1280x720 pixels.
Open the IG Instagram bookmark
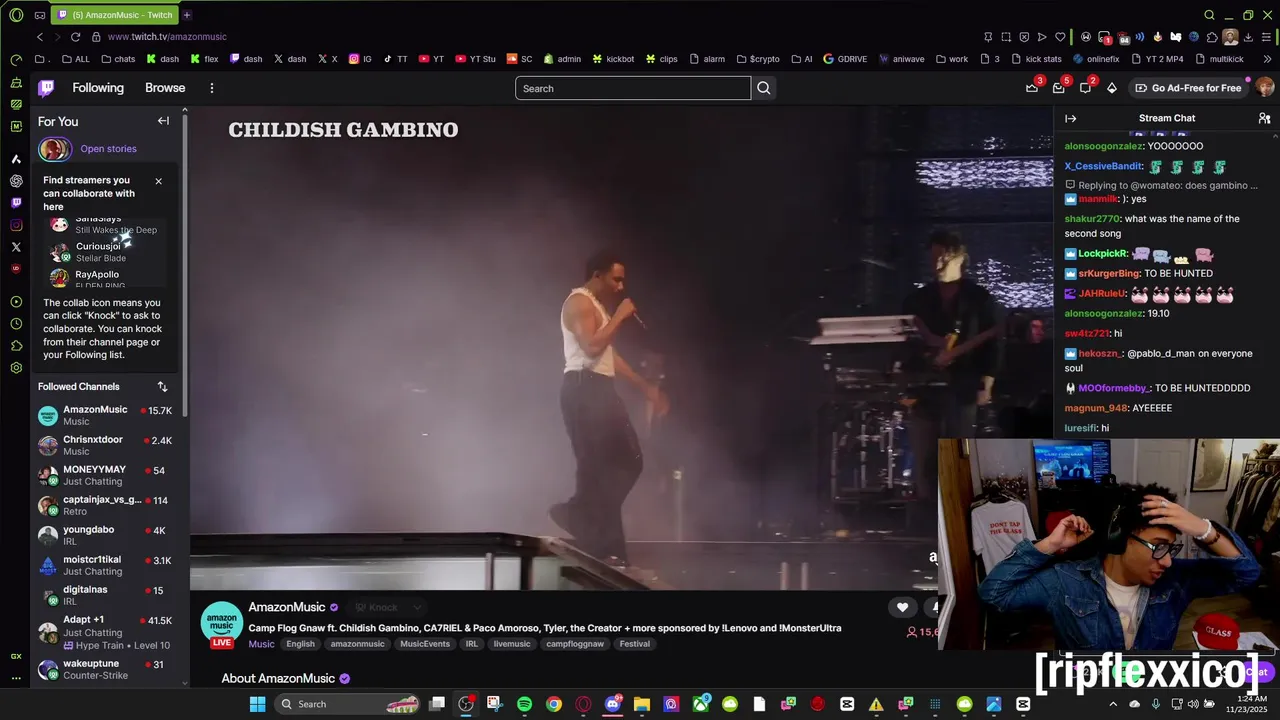pos(360,59)
